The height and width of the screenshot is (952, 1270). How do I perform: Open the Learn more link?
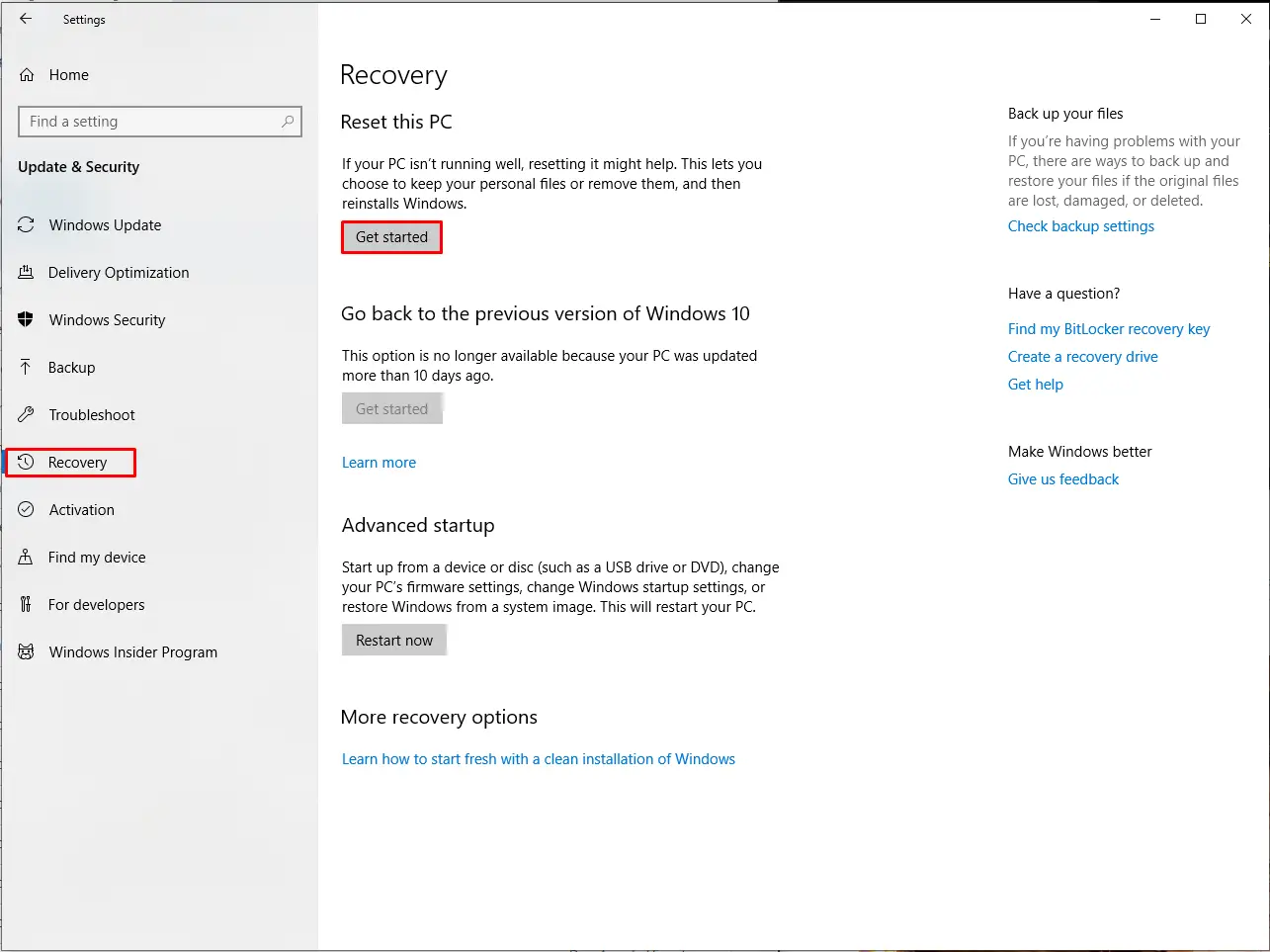tap(379, 462)
